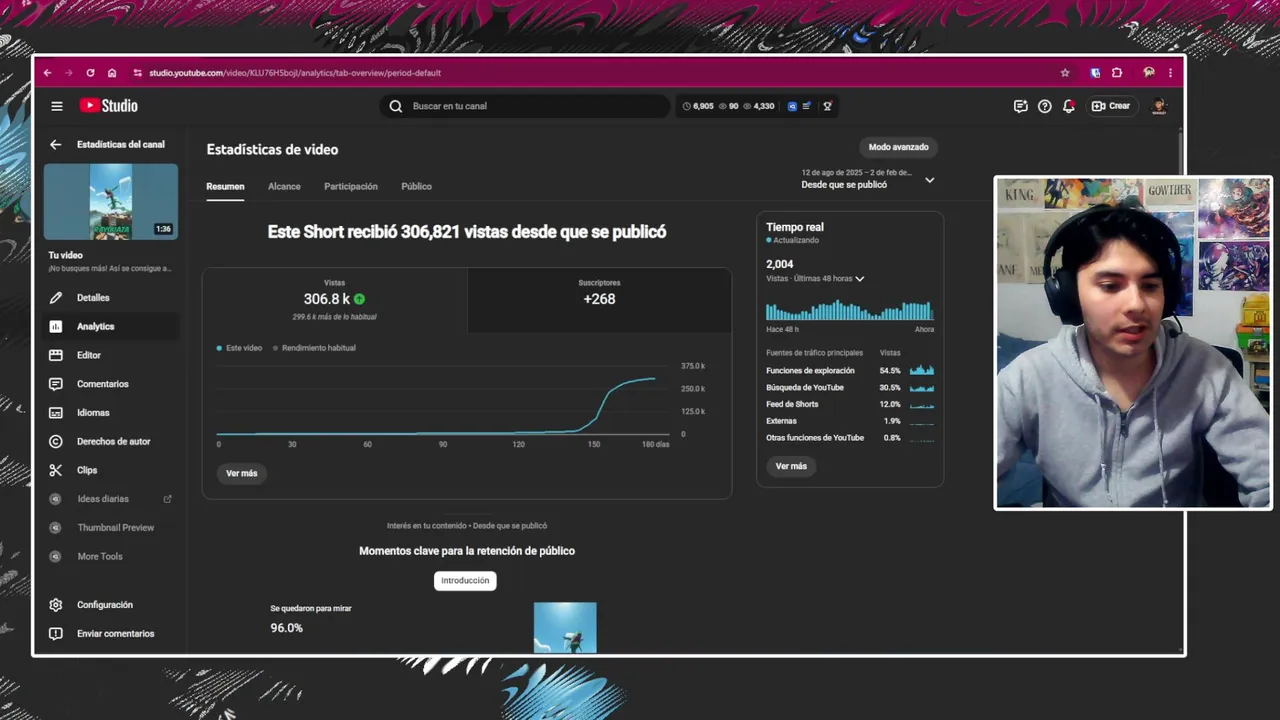The image size is (1280, 720).
Task: Click the trophy icon in the stats bar
Action: click(x=827, y=106)
